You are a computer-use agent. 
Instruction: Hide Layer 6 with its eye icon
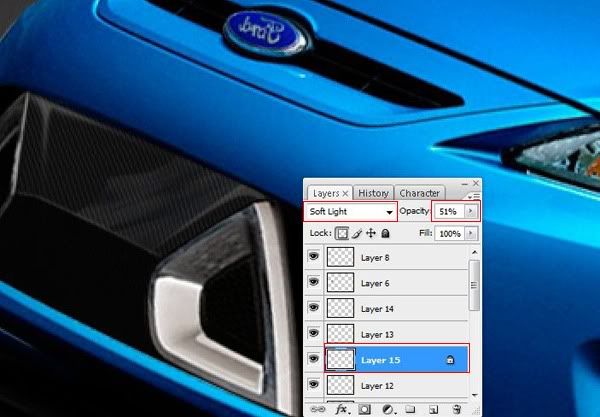click(314, 282)
